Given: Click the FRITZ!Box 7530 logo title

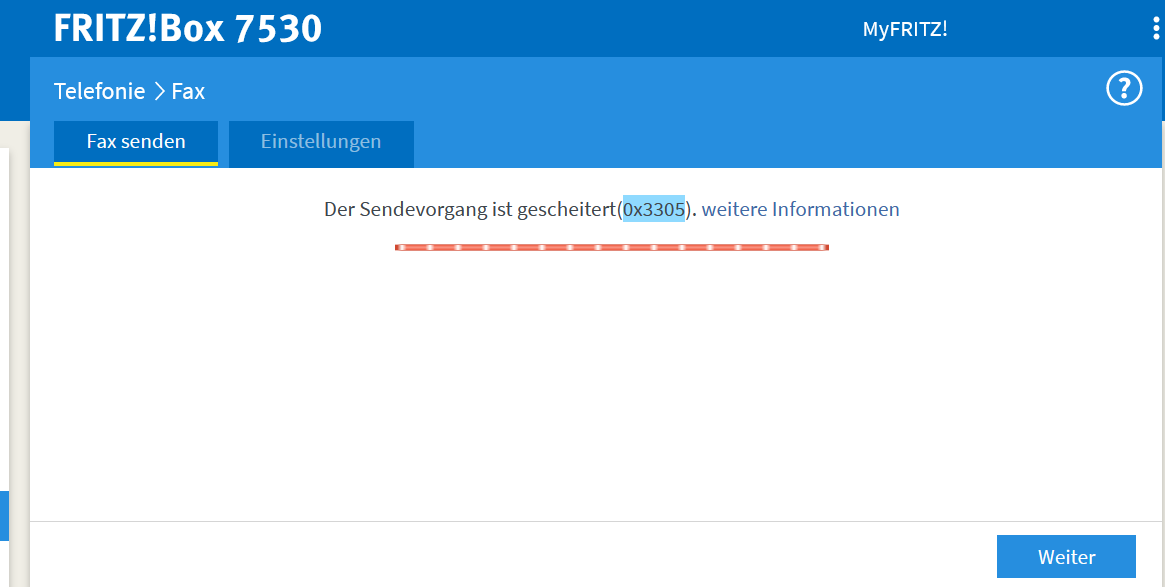Looking at the screenshot, I should 188,28.
